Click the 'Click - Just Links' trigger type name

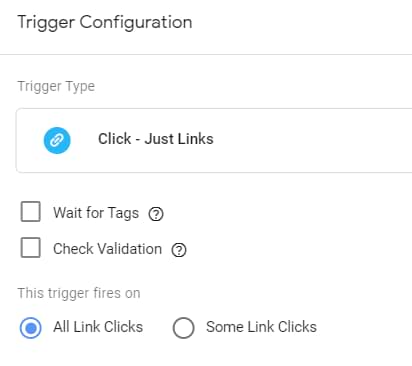156,139
